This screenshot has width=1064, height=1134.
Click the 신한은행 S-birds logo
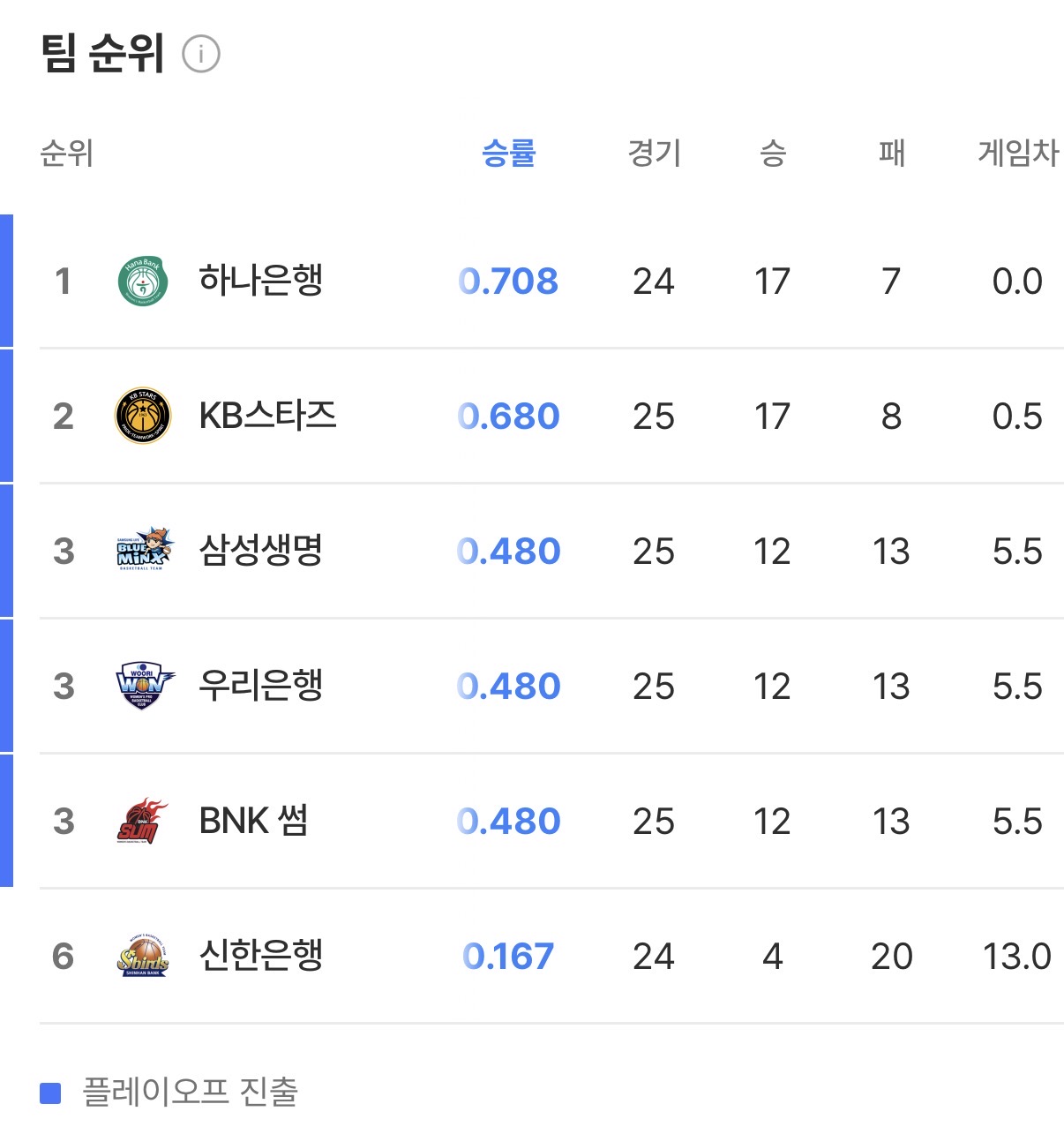[143, 957]
